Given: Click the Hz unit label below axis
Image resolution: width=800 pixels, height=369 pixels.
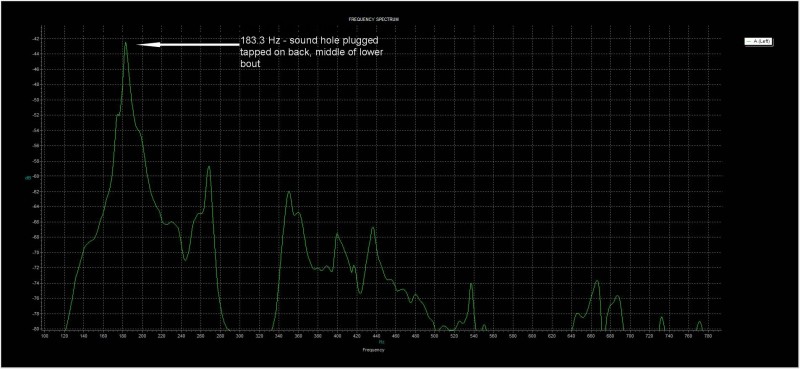Looking at the screenshot, I should 381,342.
